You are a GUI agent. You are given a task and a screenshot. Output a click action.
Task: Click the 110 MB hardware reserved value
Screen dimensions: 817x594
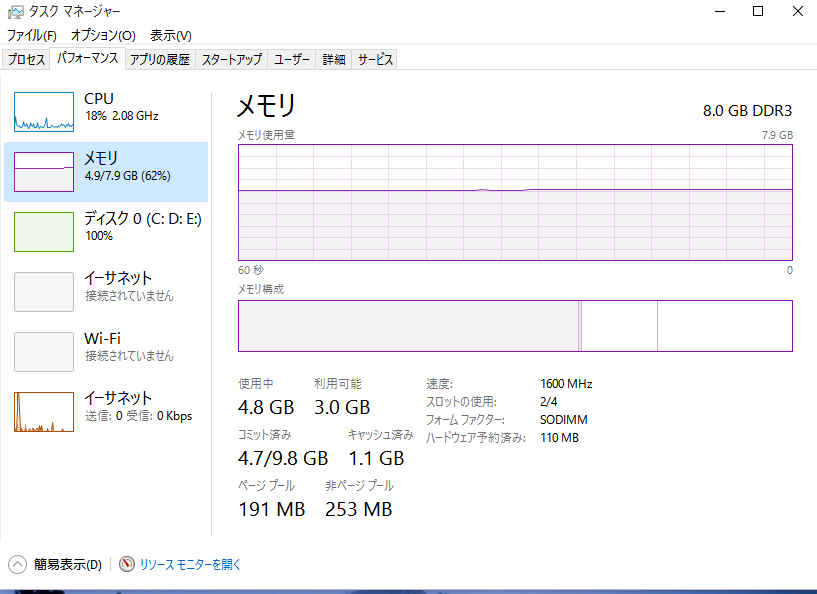(559, 438)
